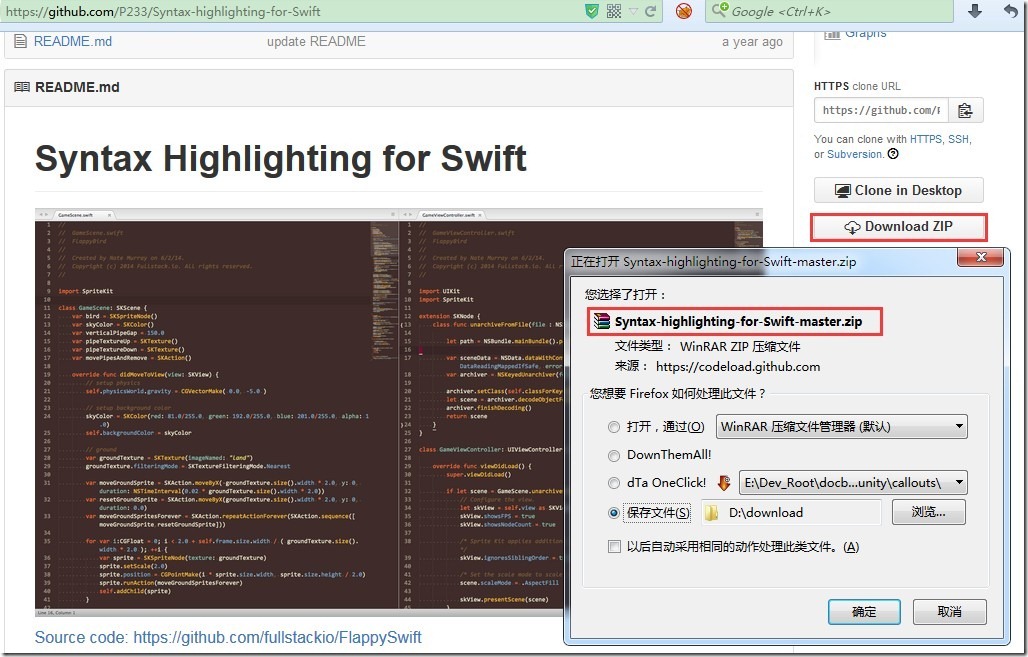Open the Google search engine picker icon

[720, 10]
